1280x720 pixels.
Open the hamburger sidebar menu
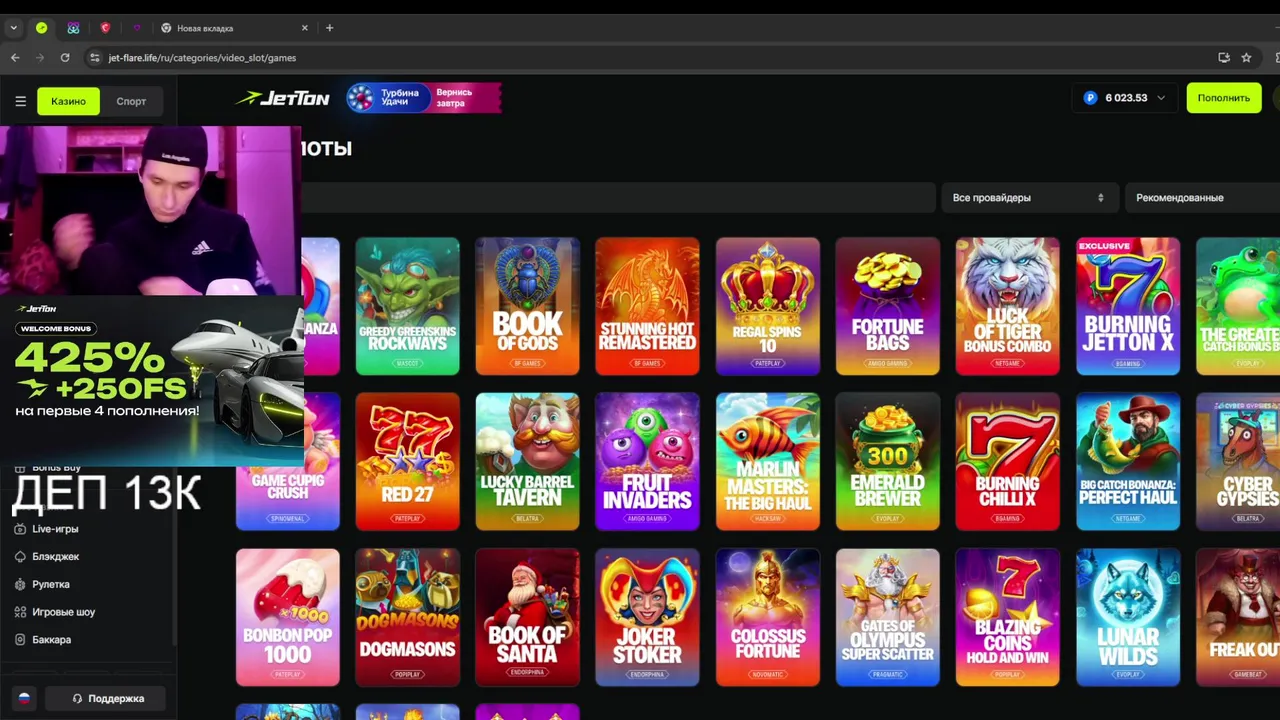click(20, 101)
